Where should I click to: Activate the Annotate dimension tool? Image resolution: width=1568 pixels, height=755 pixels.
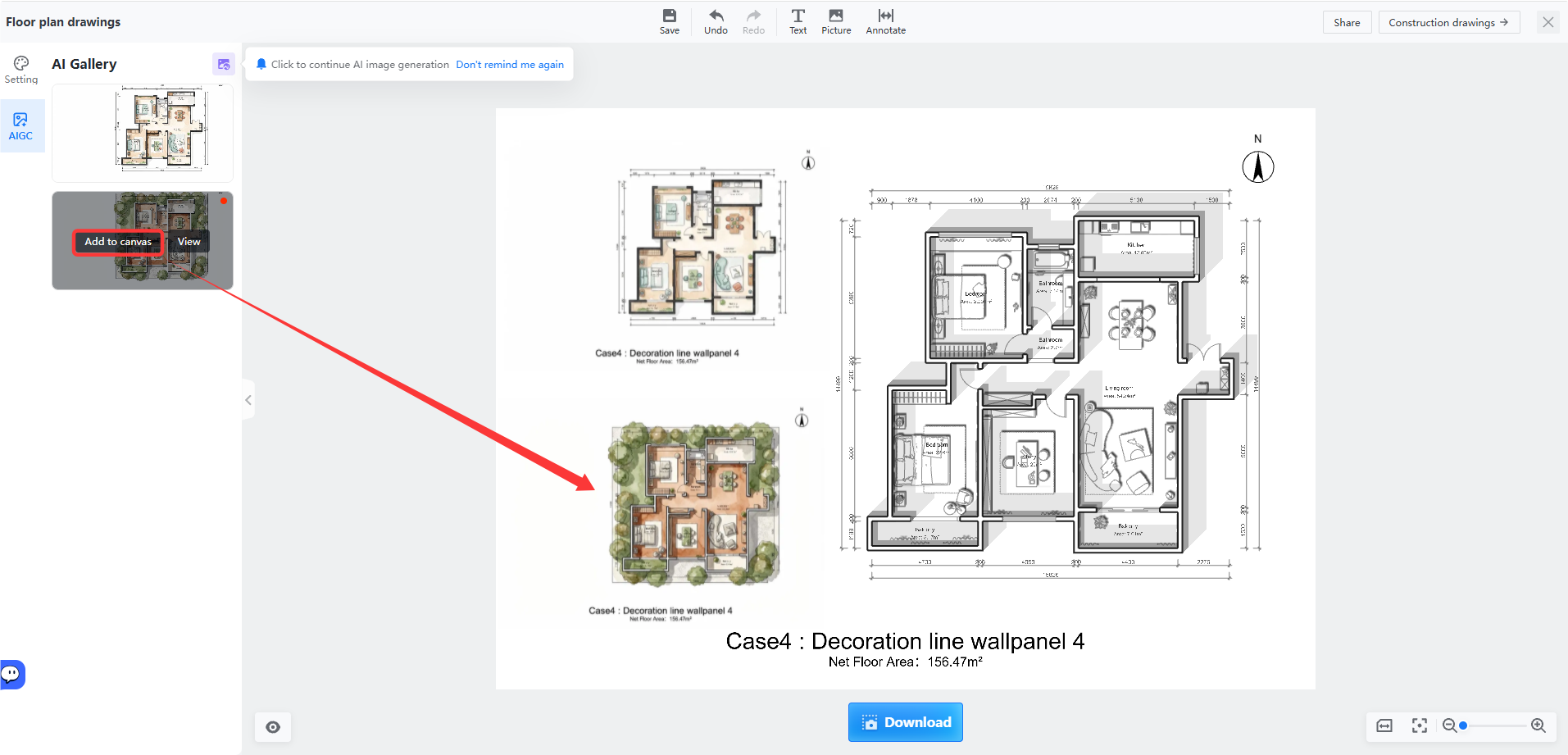pyautogui.click(x=886, y=21)
